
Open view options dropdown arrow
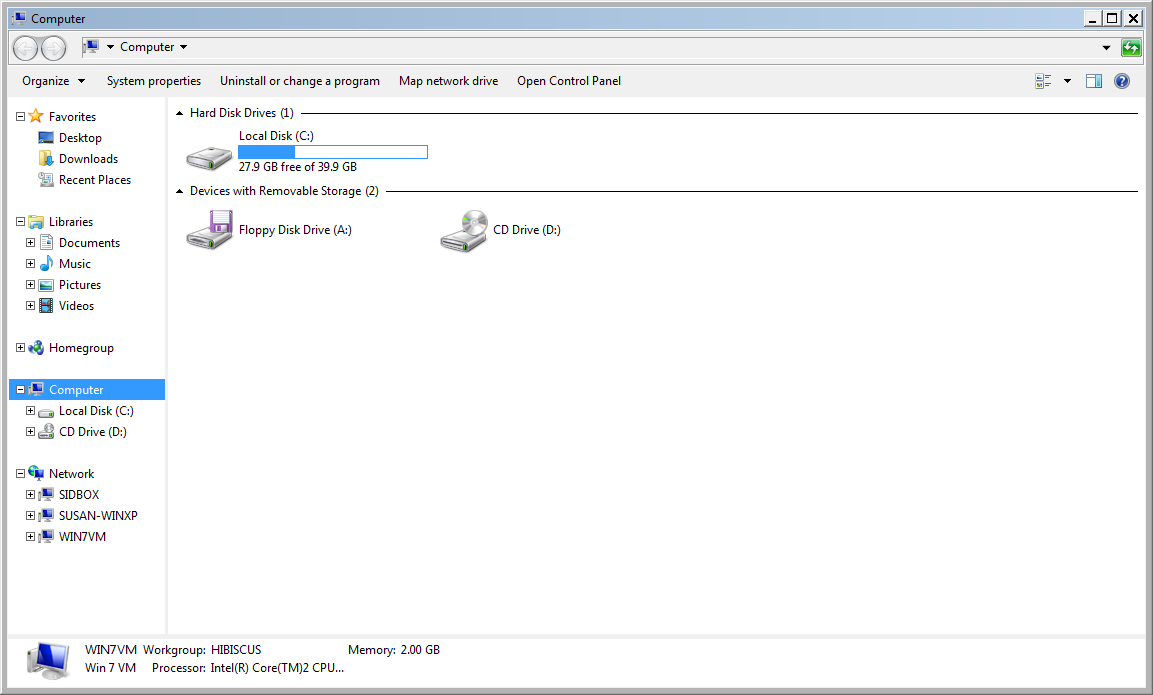[x=1067, y=81]
